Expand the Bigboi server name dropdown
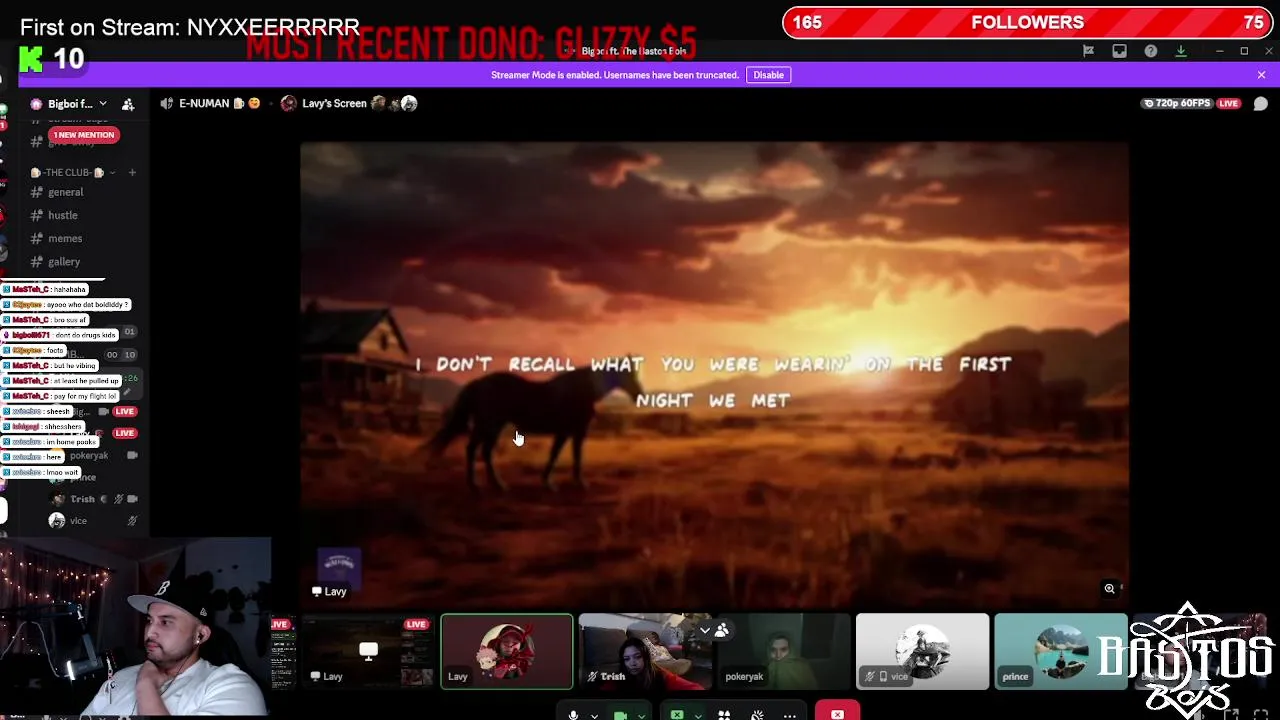Screen dimensions: 1280x720 (102, 104)
